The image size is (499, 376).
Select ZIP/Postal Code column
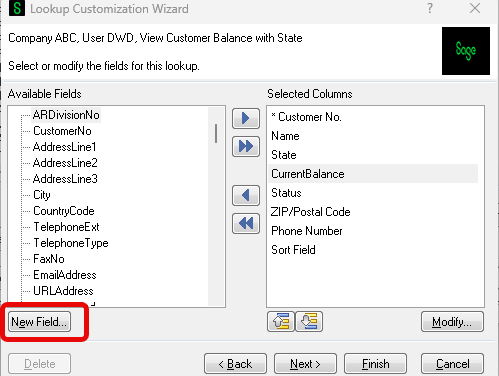(373, 212)
